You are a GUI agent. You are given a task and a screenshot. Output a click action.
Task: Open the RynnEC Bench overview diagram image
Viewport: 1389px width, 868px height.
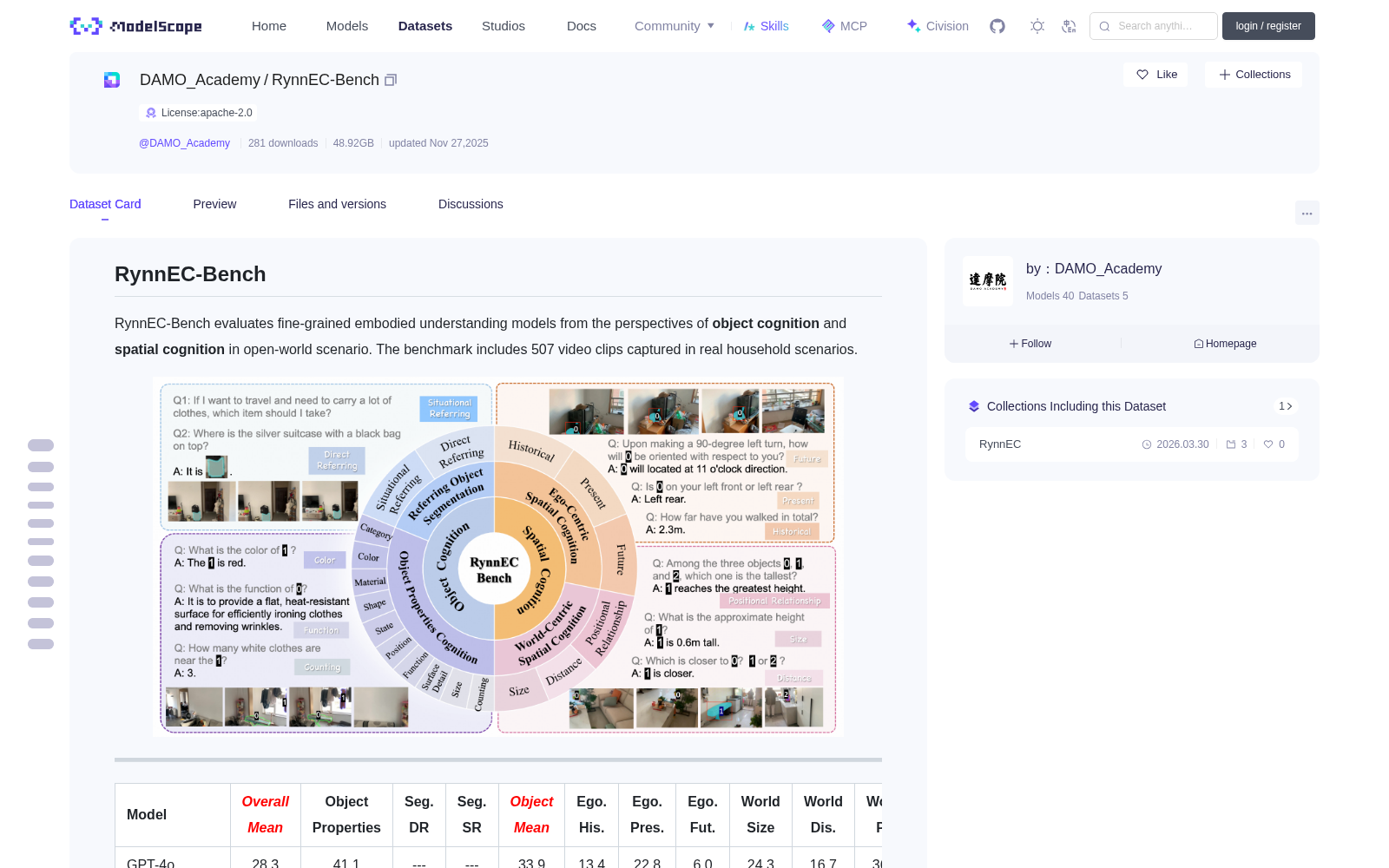pos(498,556)
